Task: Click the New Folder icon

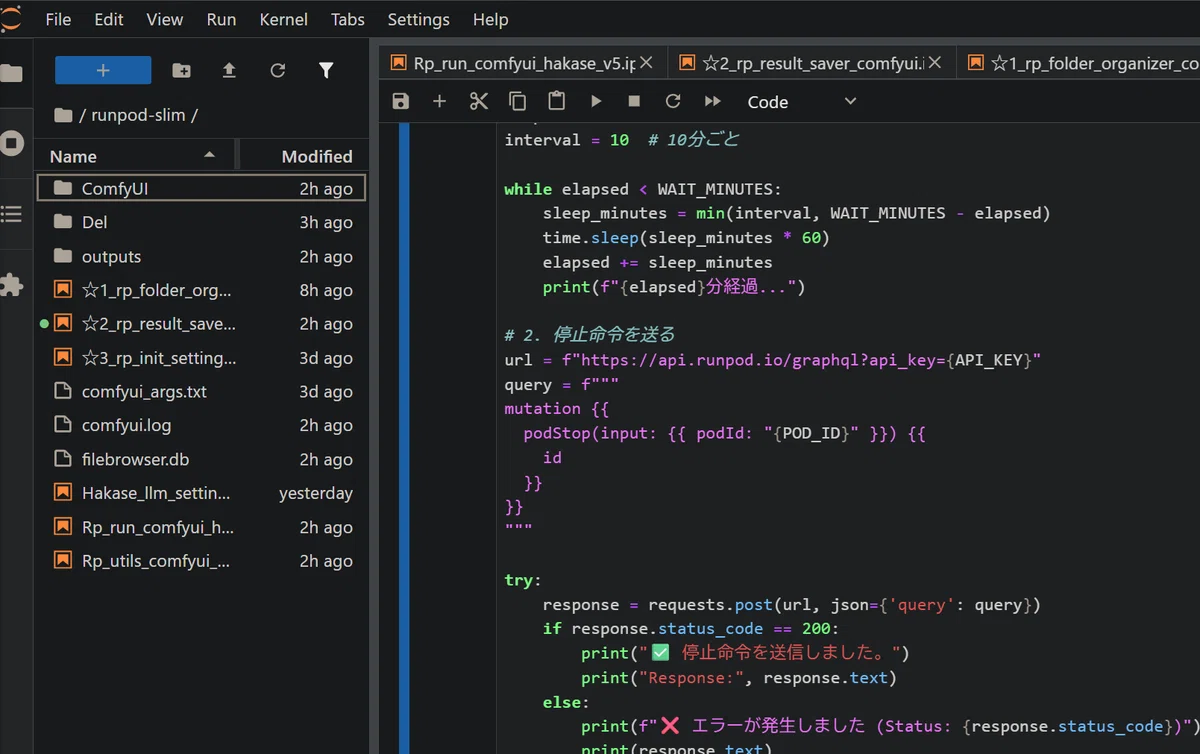Action: (181, 70)
